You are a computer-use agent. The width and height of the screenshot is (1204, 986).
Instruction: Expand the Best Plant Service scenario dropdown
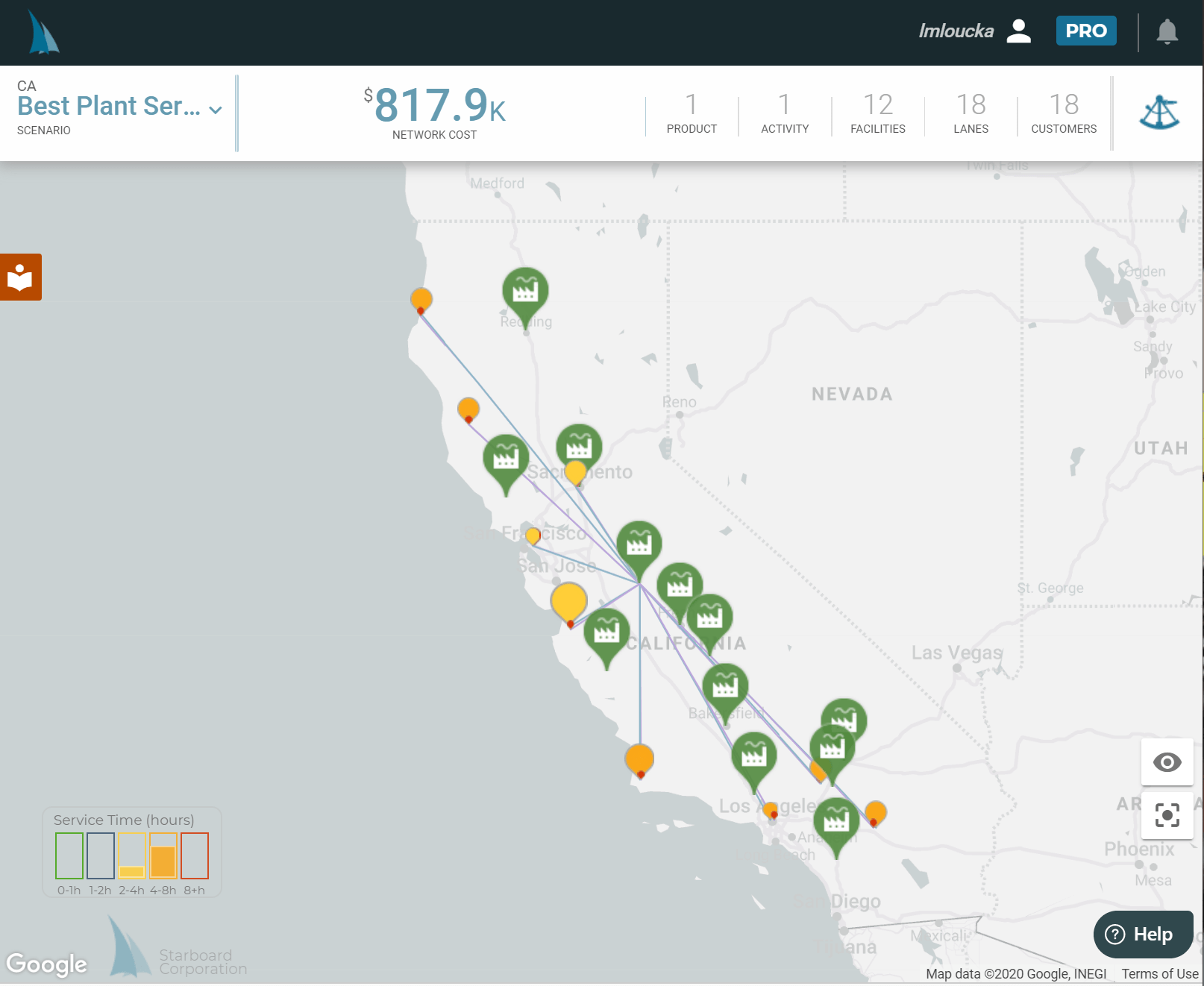tap(215, 109)
